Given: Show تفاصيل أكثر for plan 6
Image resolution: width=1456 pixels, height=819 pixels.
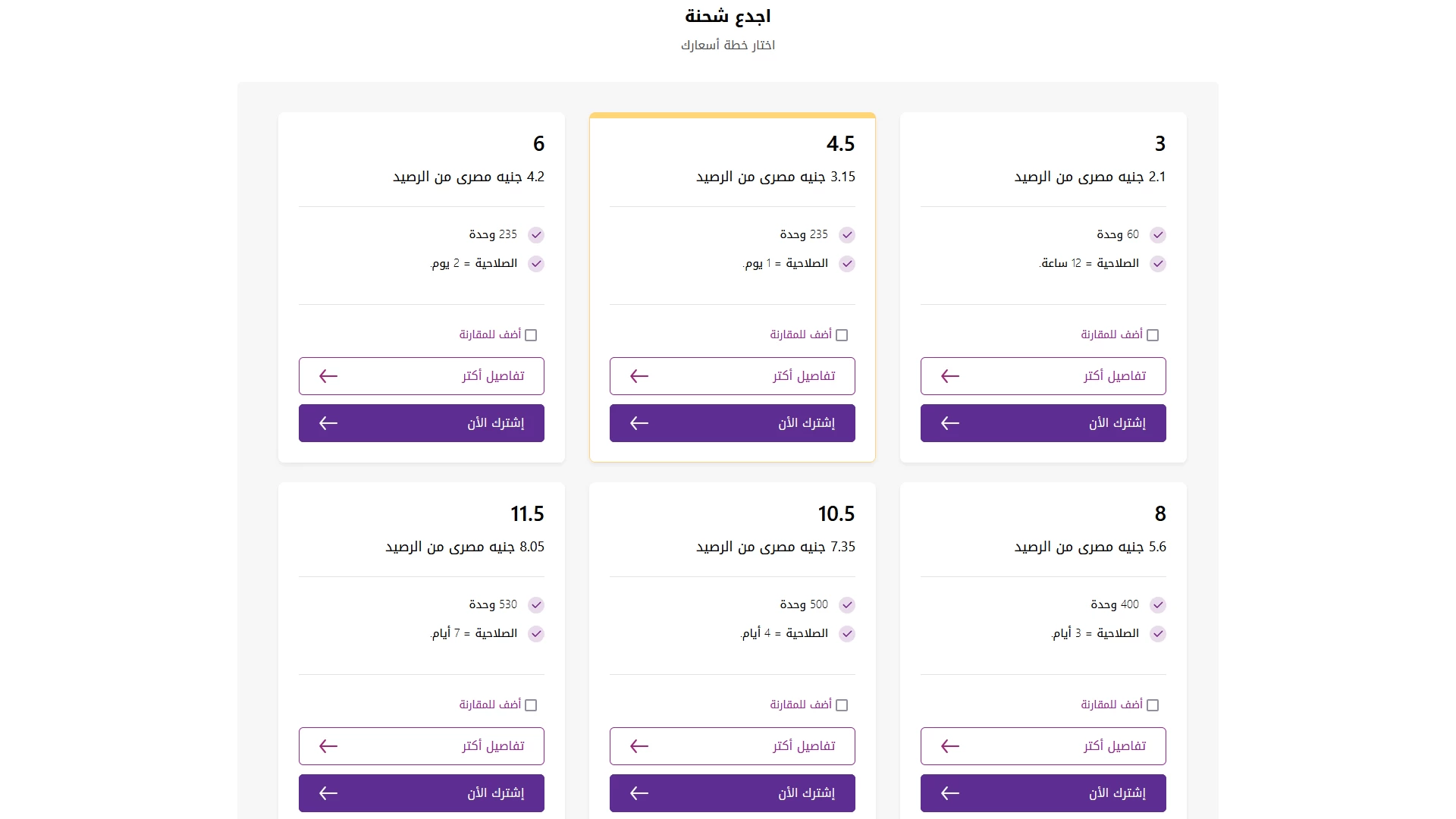Looking at the screenshot, I should tap(421, 376).
